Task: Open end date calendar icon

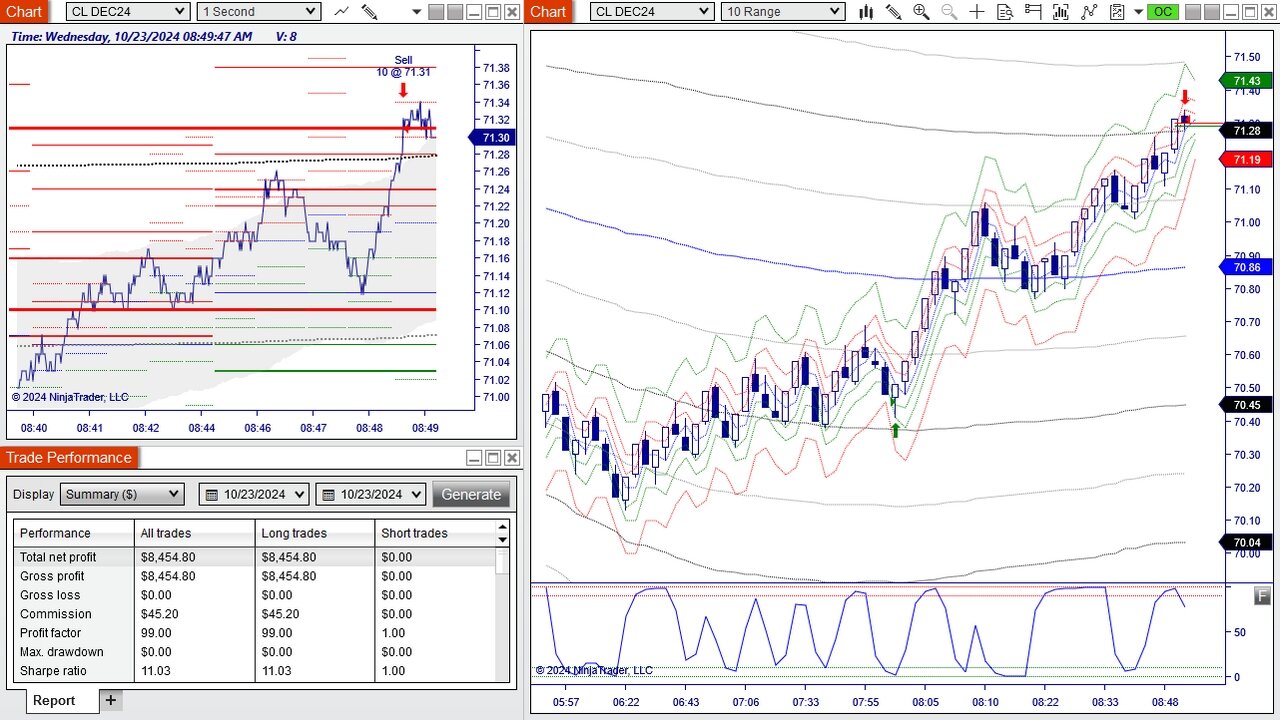Action: pyautogui.click(x=328, y=494)
